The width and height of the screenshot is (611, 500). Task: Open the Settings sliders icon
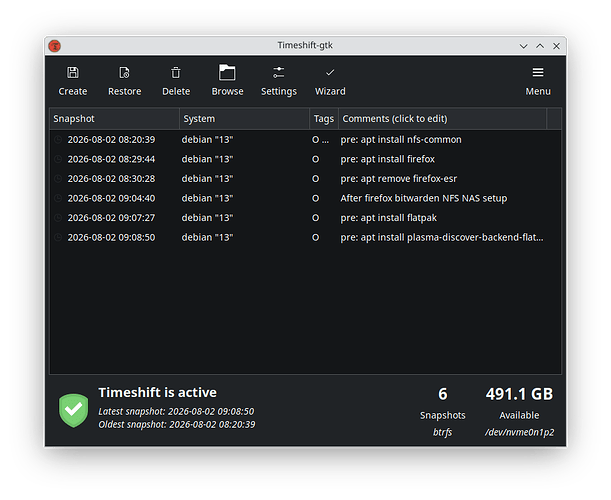pyautogui.click(x=279, y=72)
